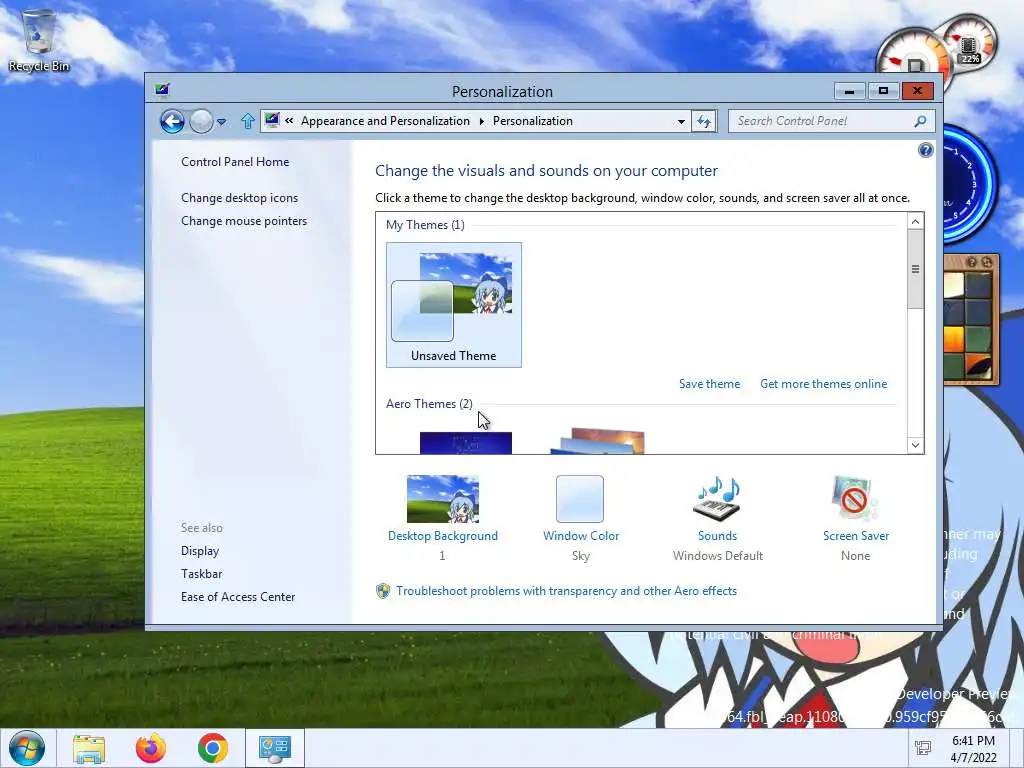1024x768 pixels.
Task: Open Desktop Background settings icon
Action: (443, 499)
